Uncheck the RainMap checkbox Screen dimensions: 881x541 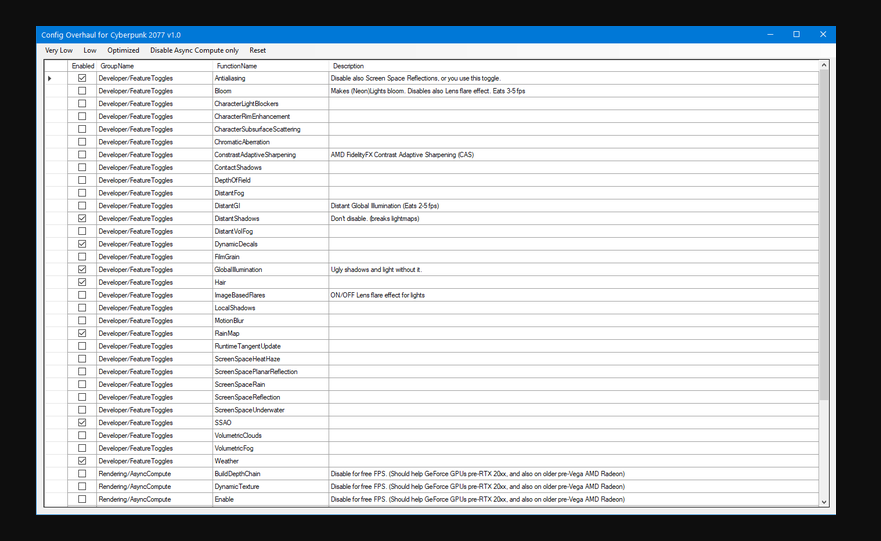click(82, 333)
